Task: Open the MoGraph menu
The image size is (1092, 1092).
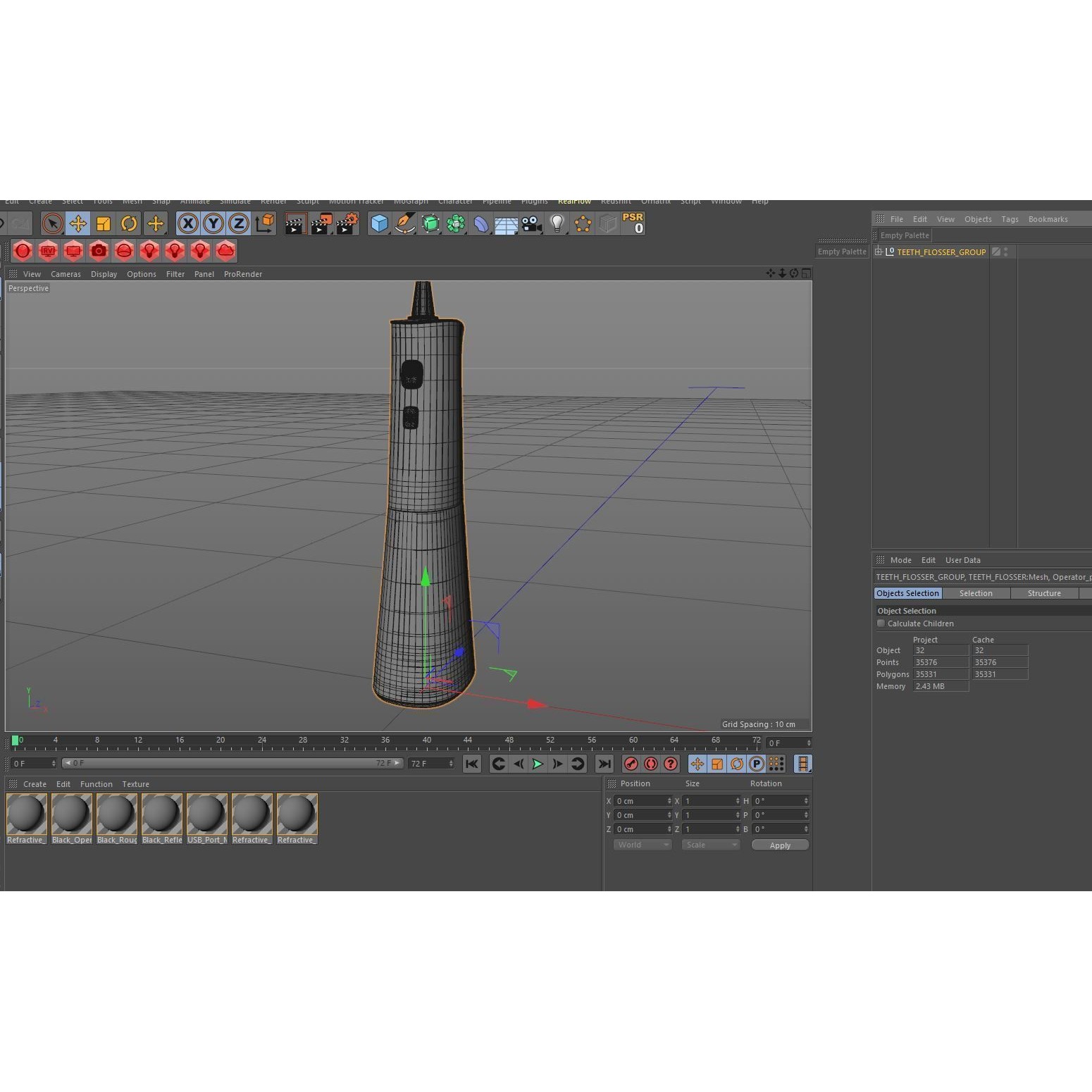Action: click(411, 201)
